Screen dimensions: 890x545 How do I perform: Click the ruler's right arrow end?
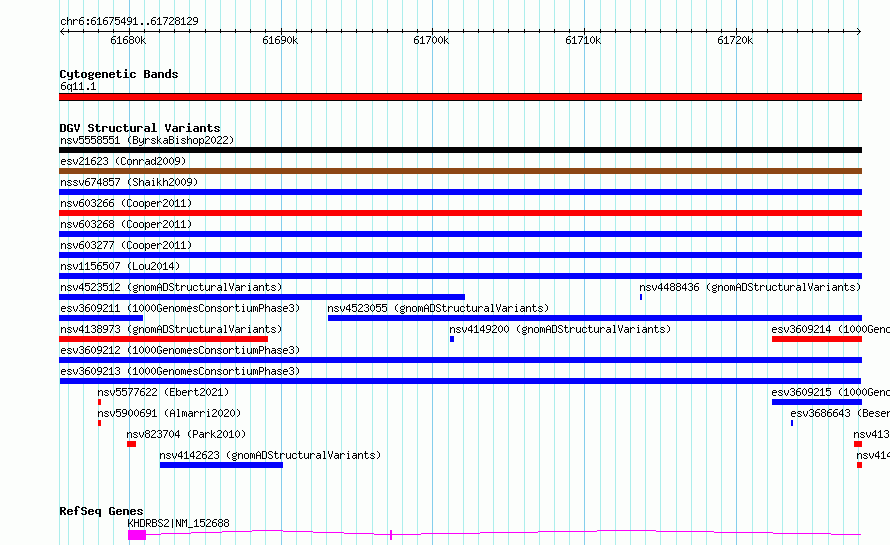[858, 31]
